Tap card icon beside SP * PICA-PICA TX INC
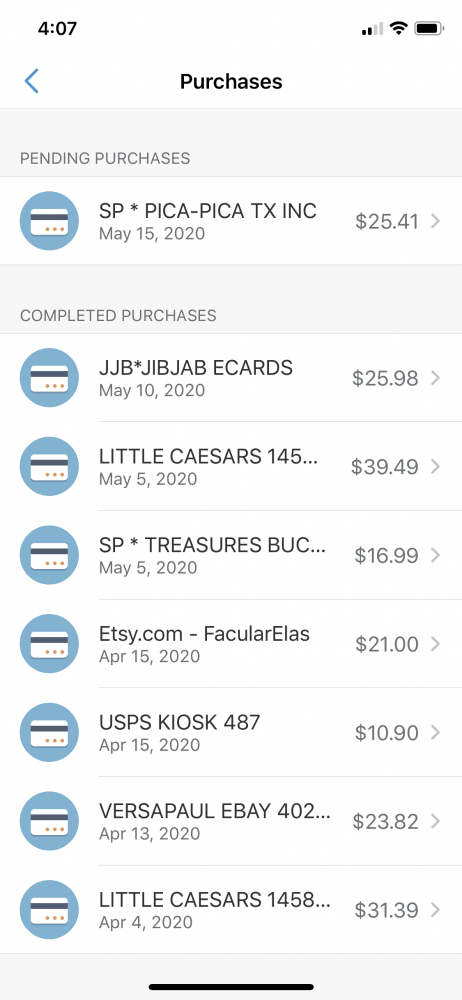This screenshot has width=462, height=1000. (x=50, y=221)
